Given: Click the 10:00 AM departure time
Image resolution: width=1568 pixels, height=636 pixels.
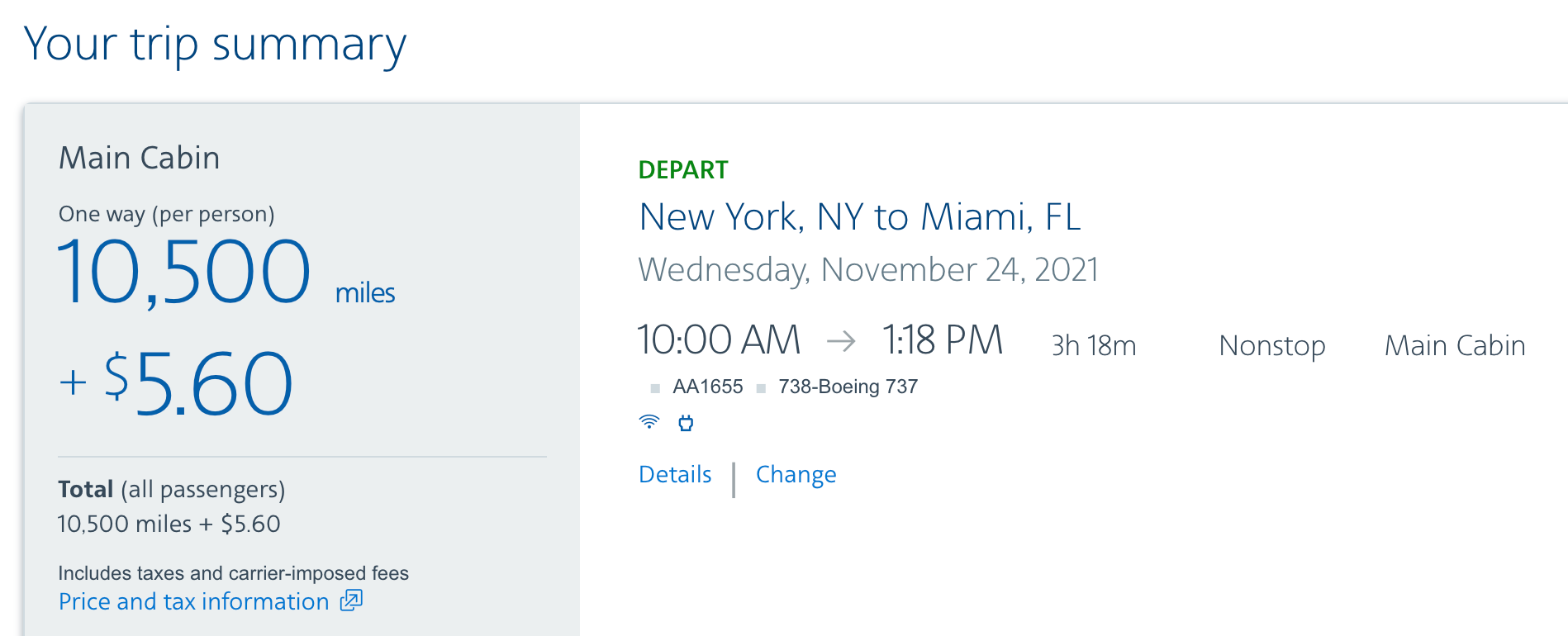Looking at the screenshot, I should 719,340.
